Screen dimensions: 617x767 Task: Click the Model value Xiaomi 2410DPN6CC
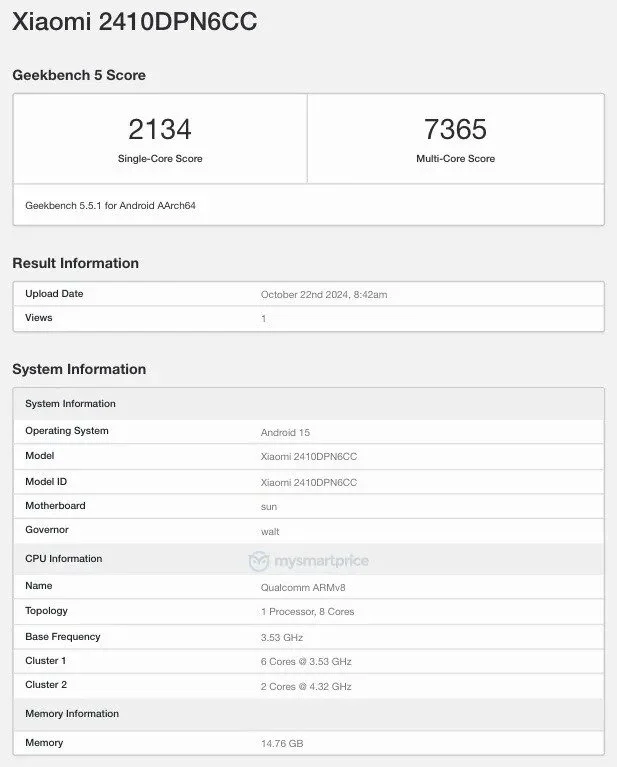click(x=308, y=457)
